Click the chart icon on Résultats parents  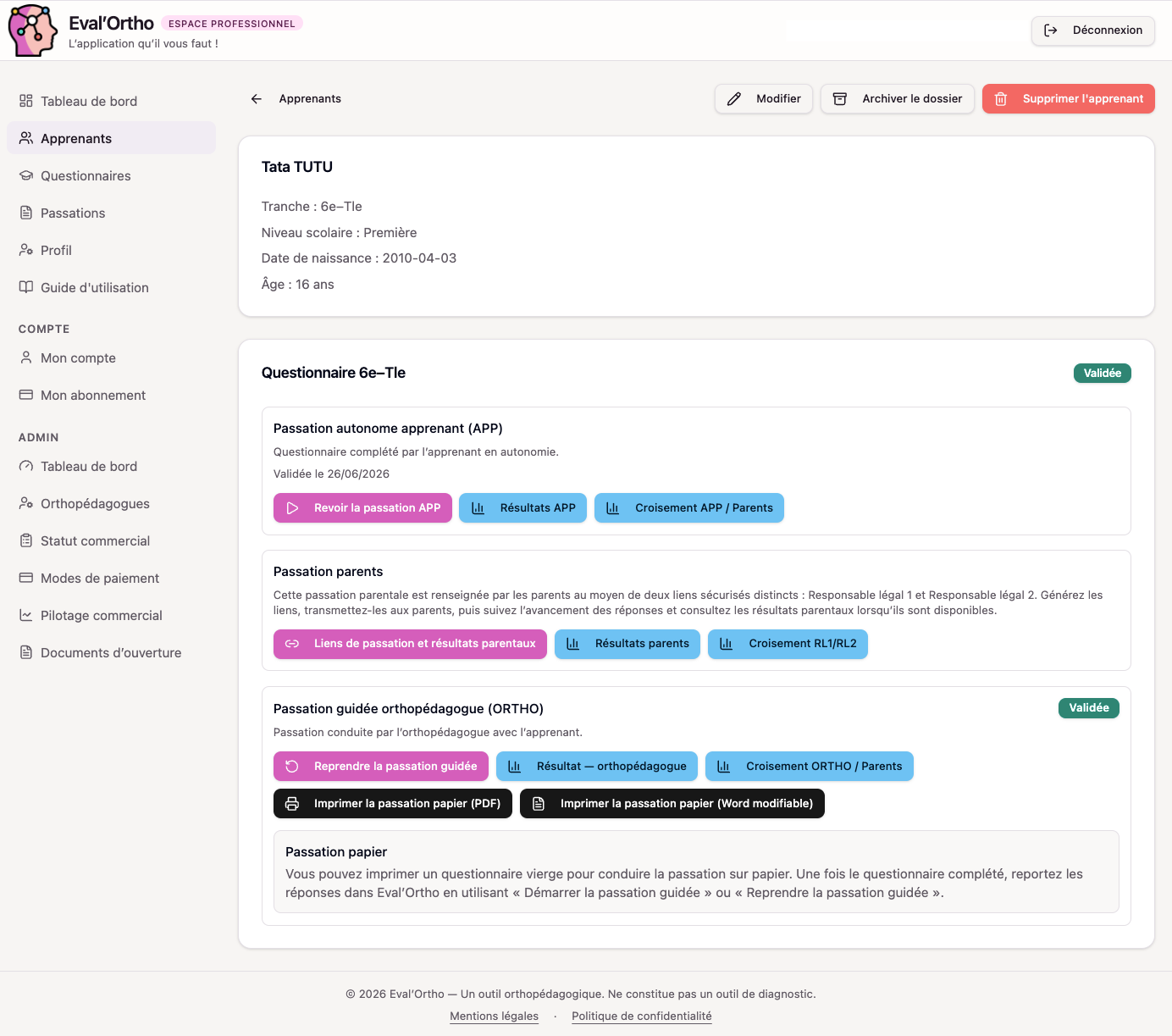pyautogui.click(x=573, y=644)
